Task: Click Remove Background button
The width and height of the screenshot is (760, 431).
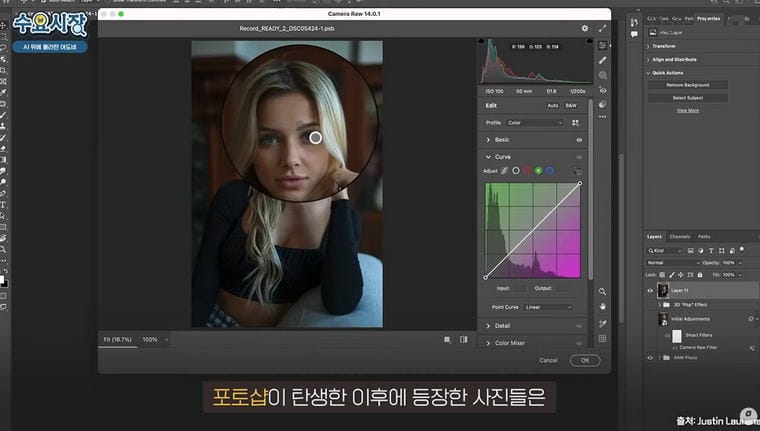Action: coord(688,85)
